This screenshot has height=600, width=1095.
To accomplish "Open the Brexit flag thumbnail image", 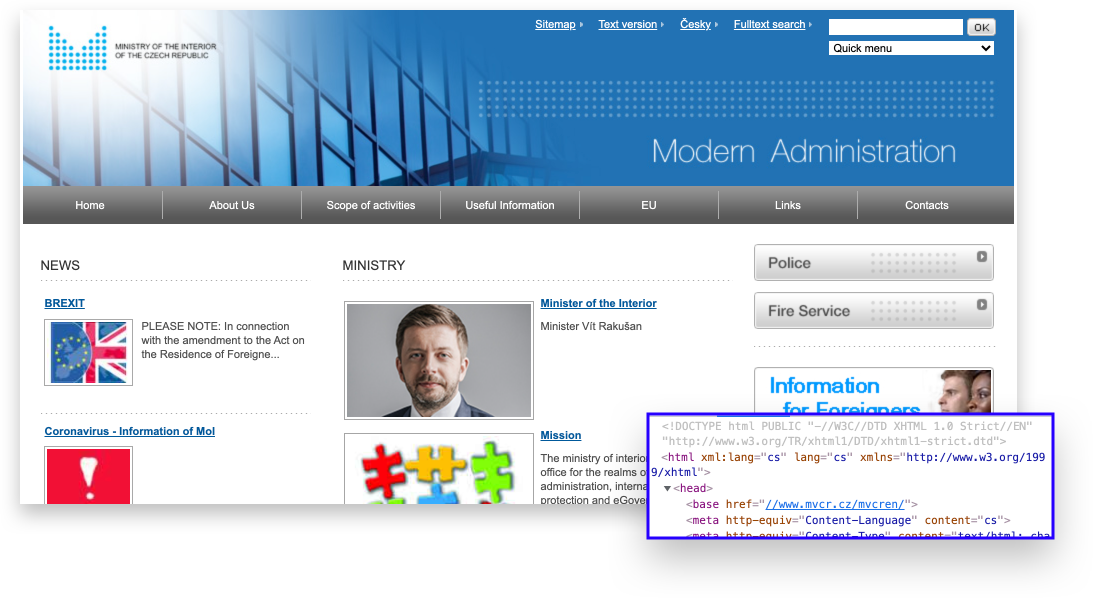I will pyautogui.click(x=88, y=352).
